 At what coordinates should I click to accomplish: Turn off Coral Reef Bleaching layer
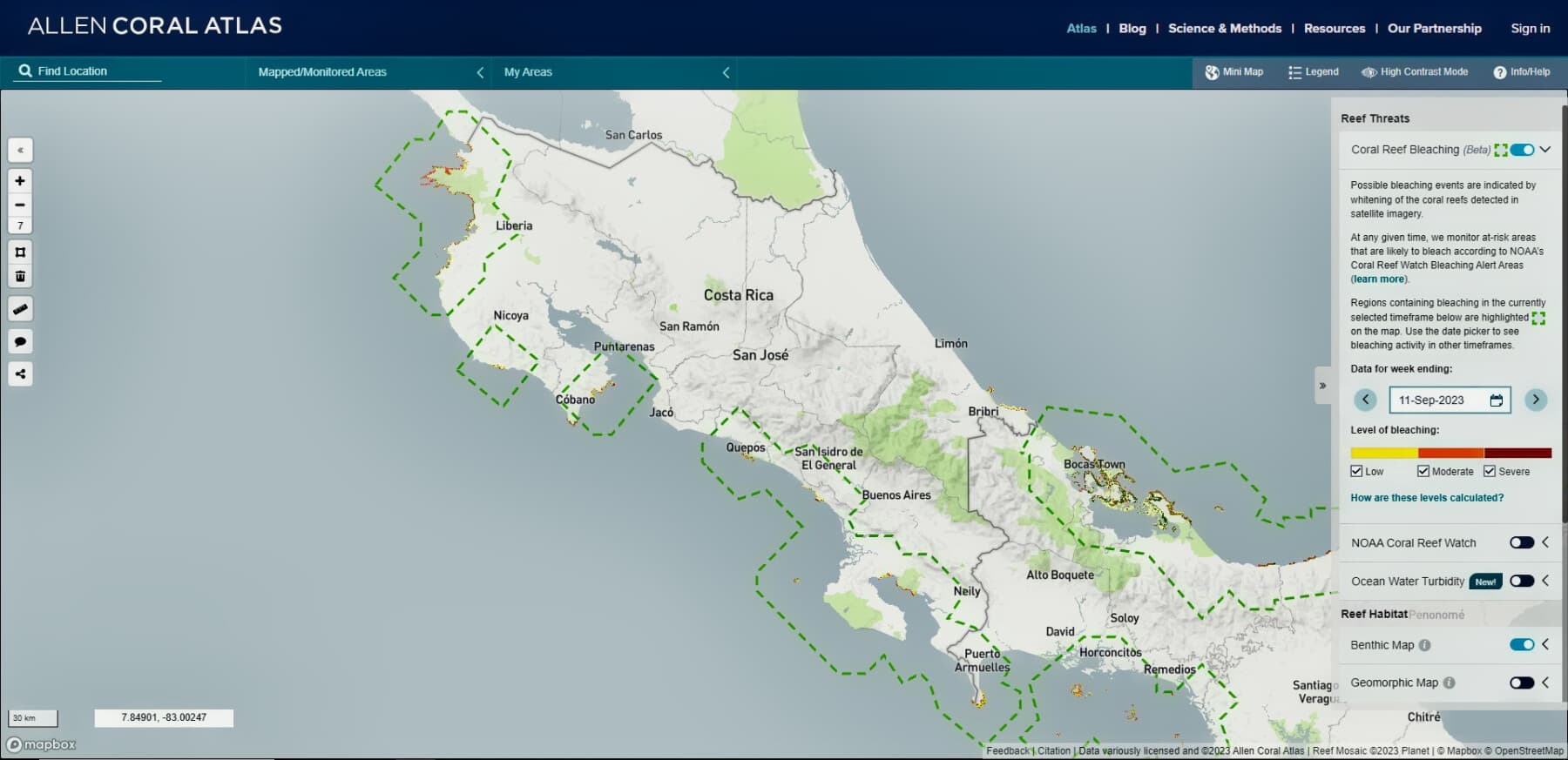(x=1522, y=150)
